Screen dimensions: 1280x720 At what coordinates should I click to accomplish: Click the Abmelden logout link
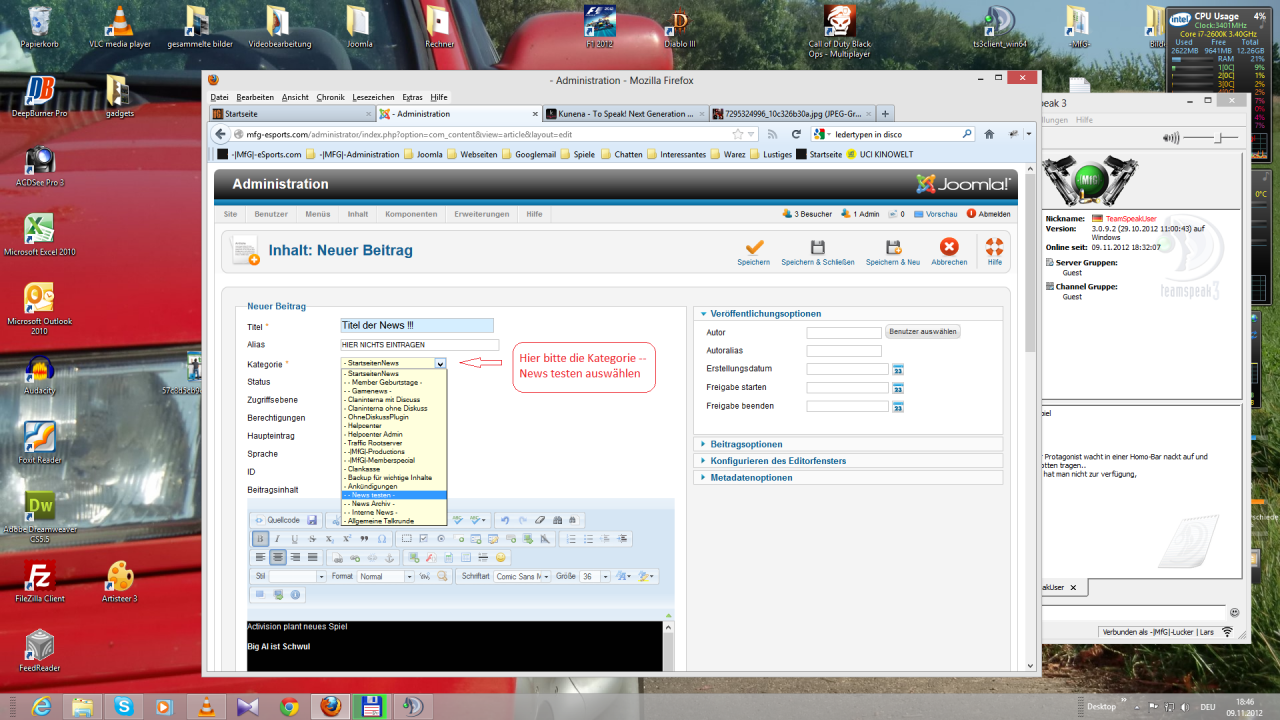click(994, 214)
